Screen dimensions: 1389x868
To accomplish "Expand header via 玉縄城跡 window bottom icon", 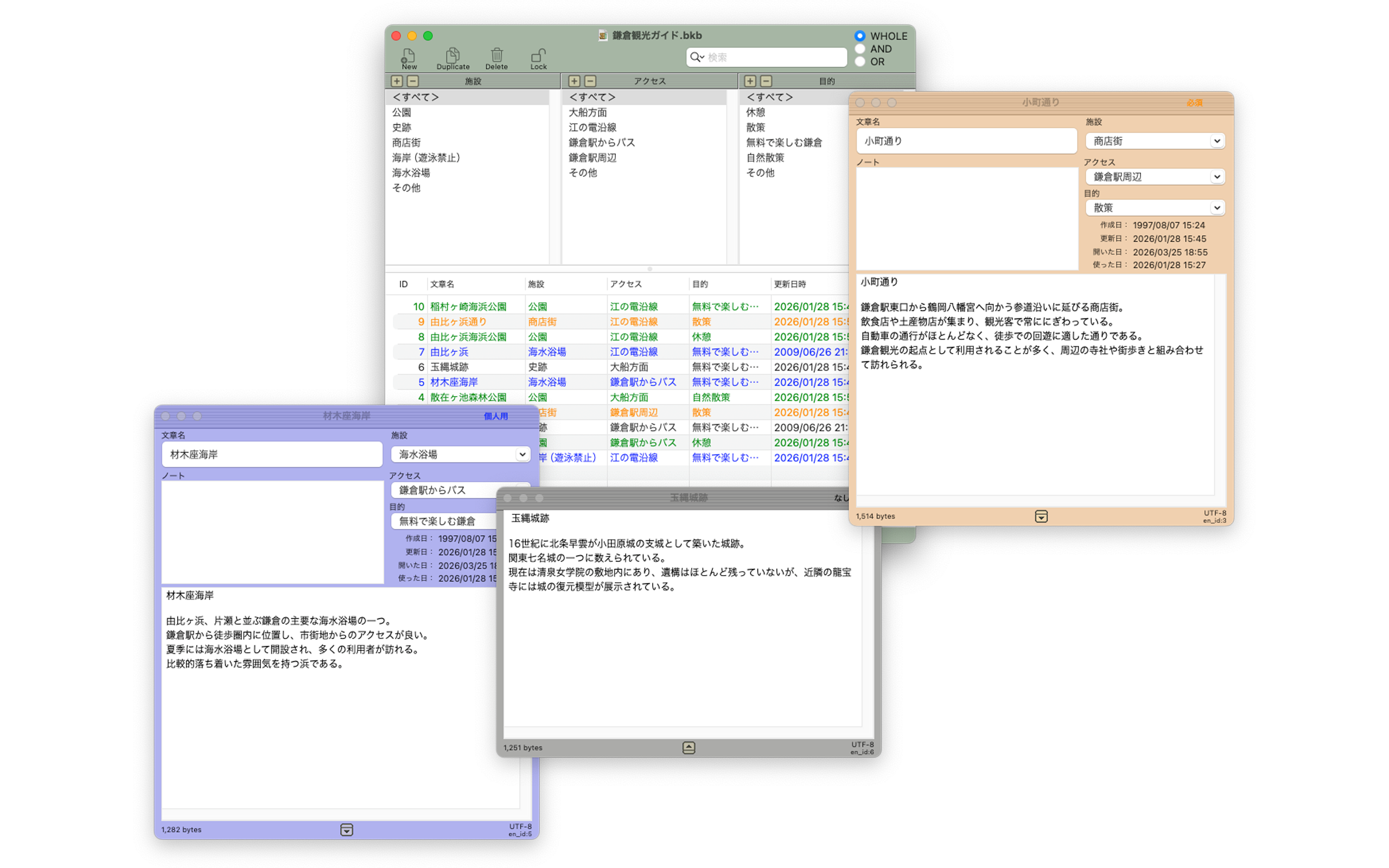I will click(x=688, y=748).
